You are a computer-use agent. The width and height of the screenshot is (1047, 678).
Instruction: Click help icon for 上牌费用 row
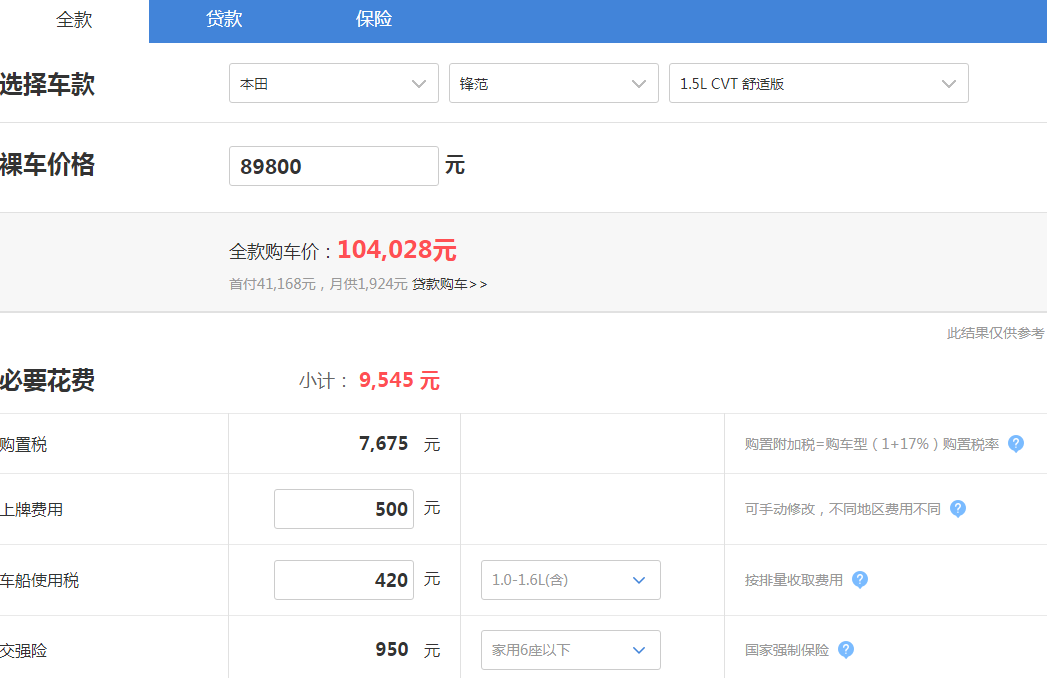[958, 509]
